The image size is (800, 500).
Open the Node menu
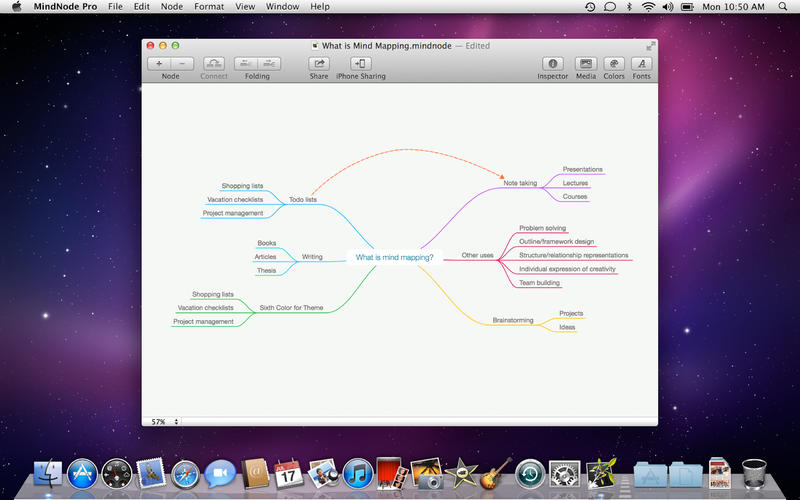pos(171,7)
